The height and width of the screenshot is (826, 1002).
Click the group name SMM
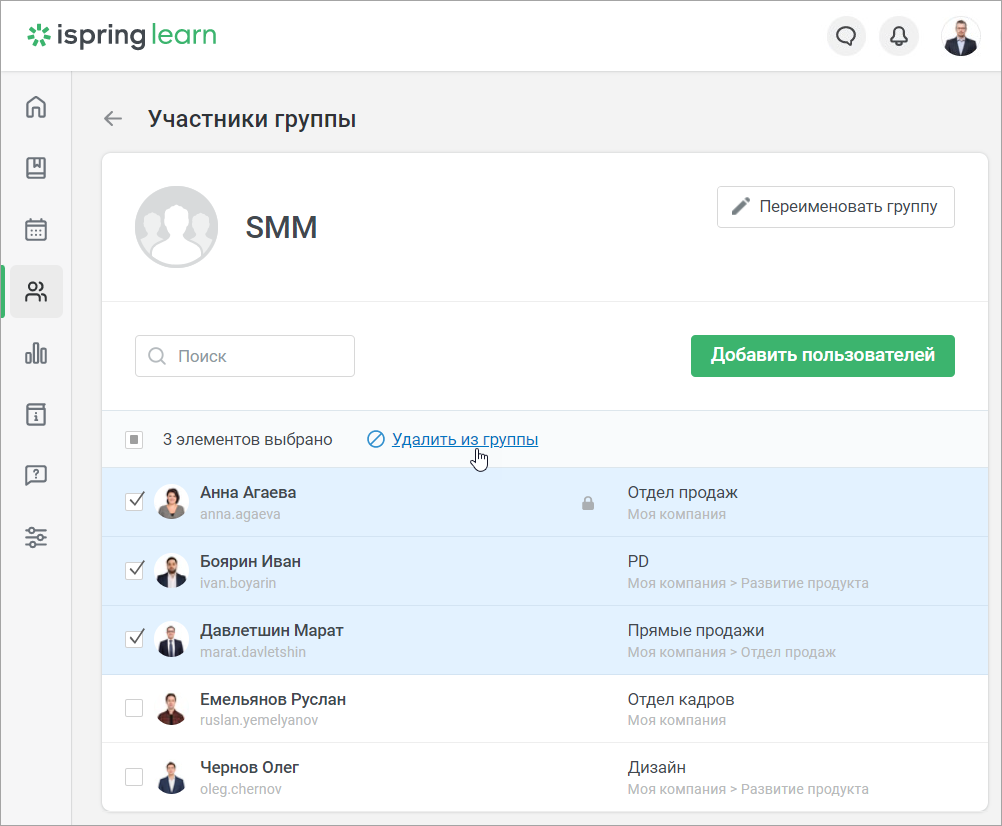281,227
